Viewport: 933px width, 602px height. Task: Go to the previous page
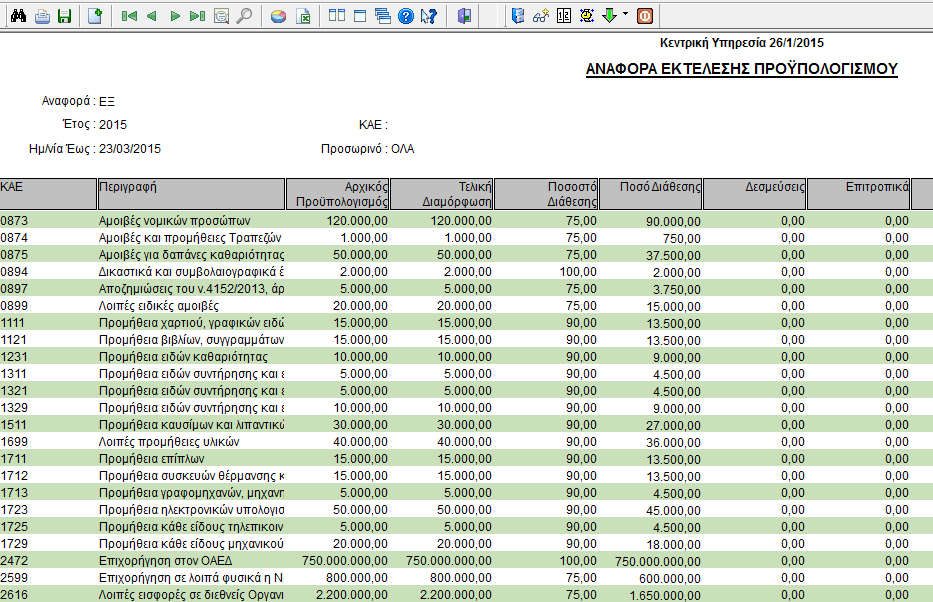point(152,16)
